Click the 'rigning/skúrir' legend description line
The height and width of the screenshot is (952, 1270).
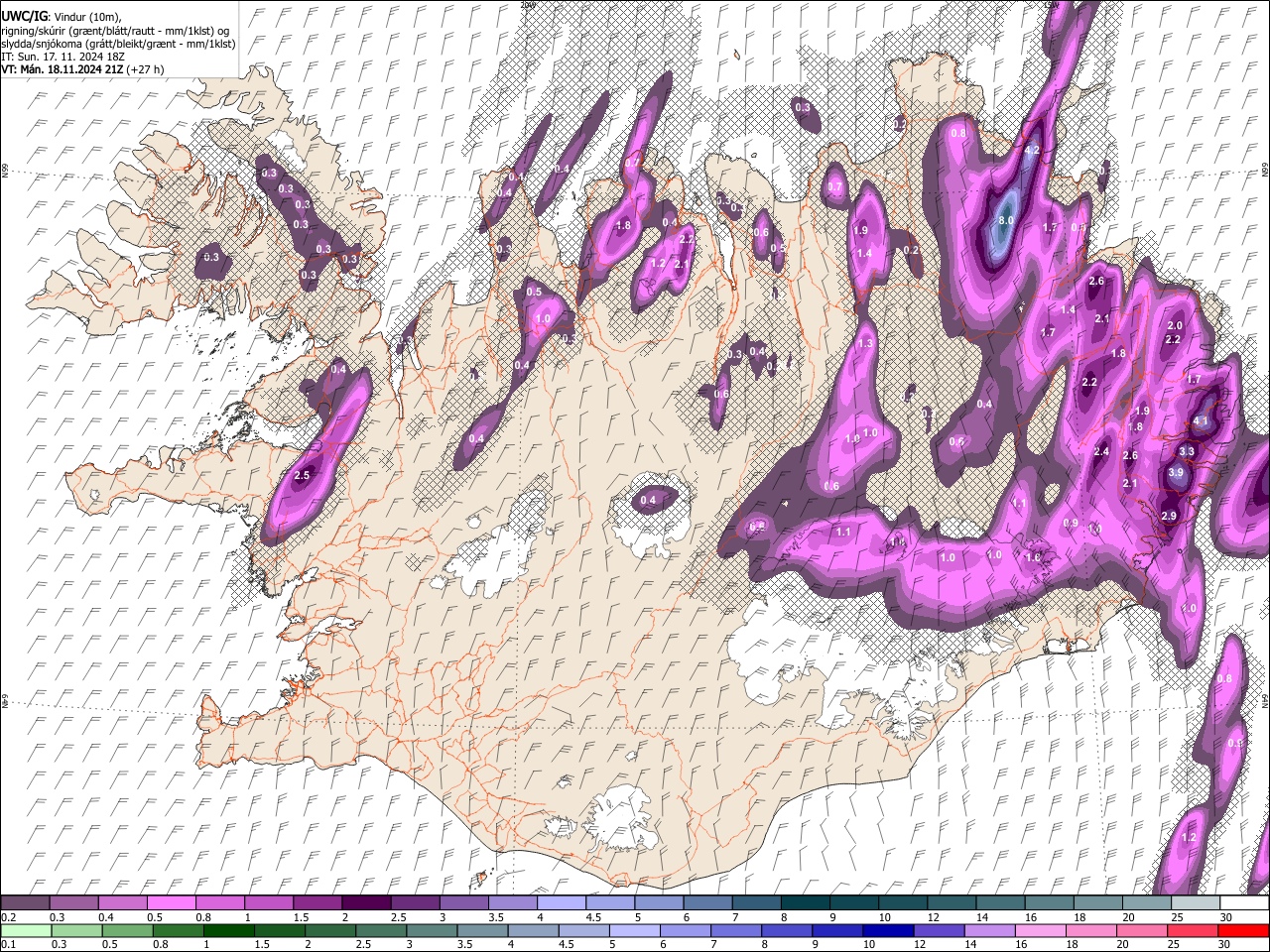click(115, 31)
